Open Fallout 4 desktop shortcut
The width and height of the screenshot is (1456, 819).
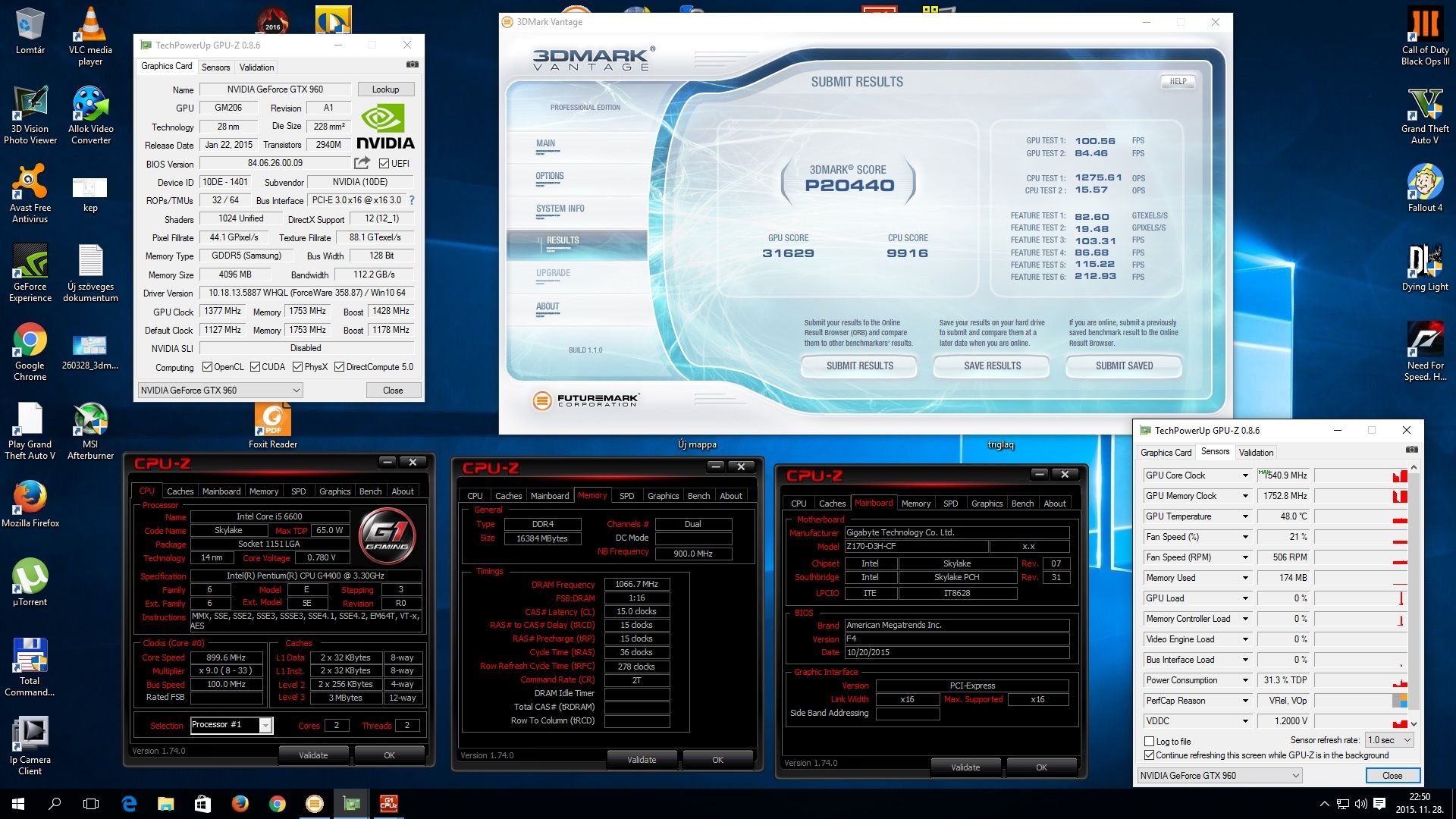click(1425, 188)
